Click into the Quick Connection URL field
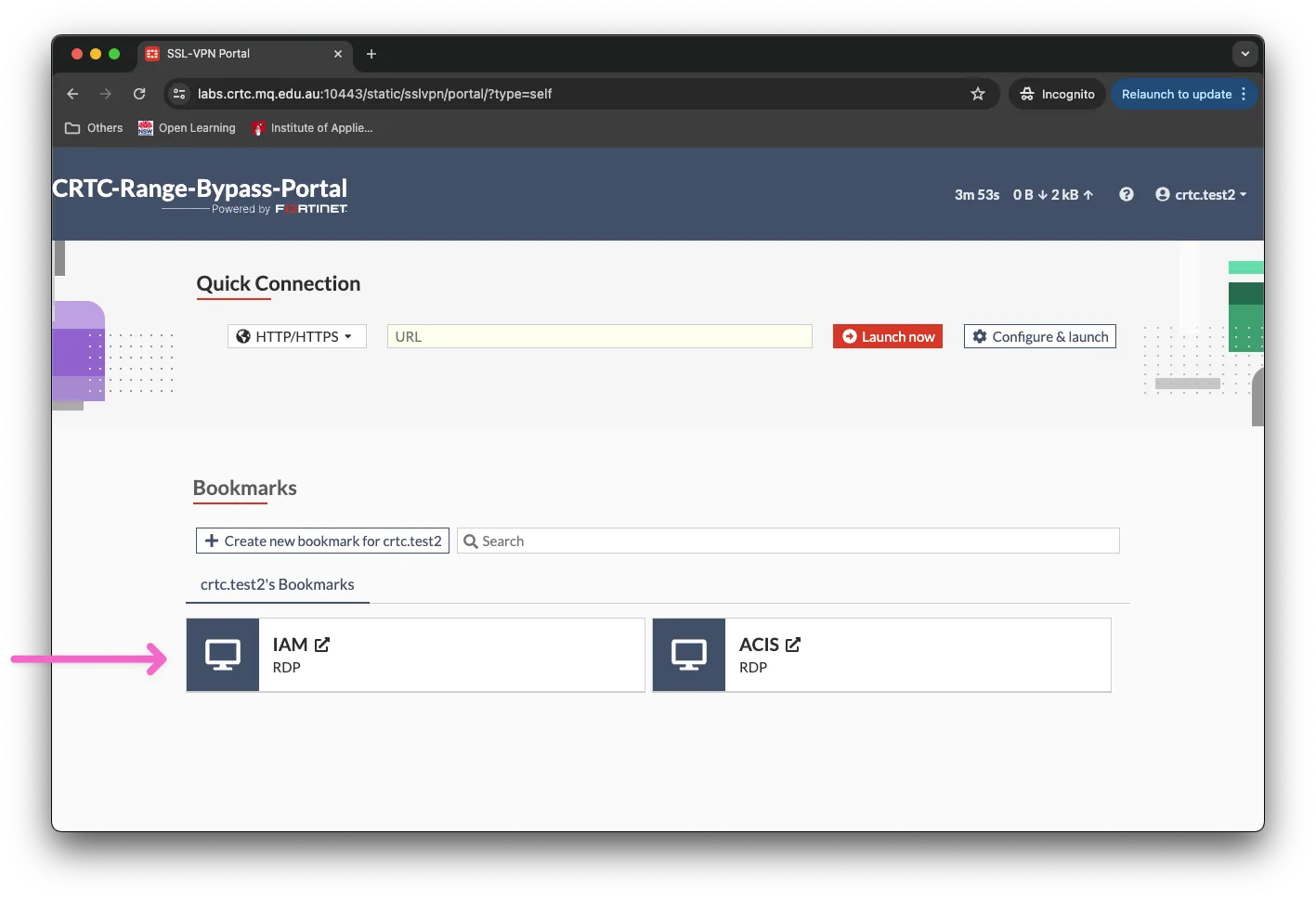This screenshot has height=900, width=1316. [599, 336]
